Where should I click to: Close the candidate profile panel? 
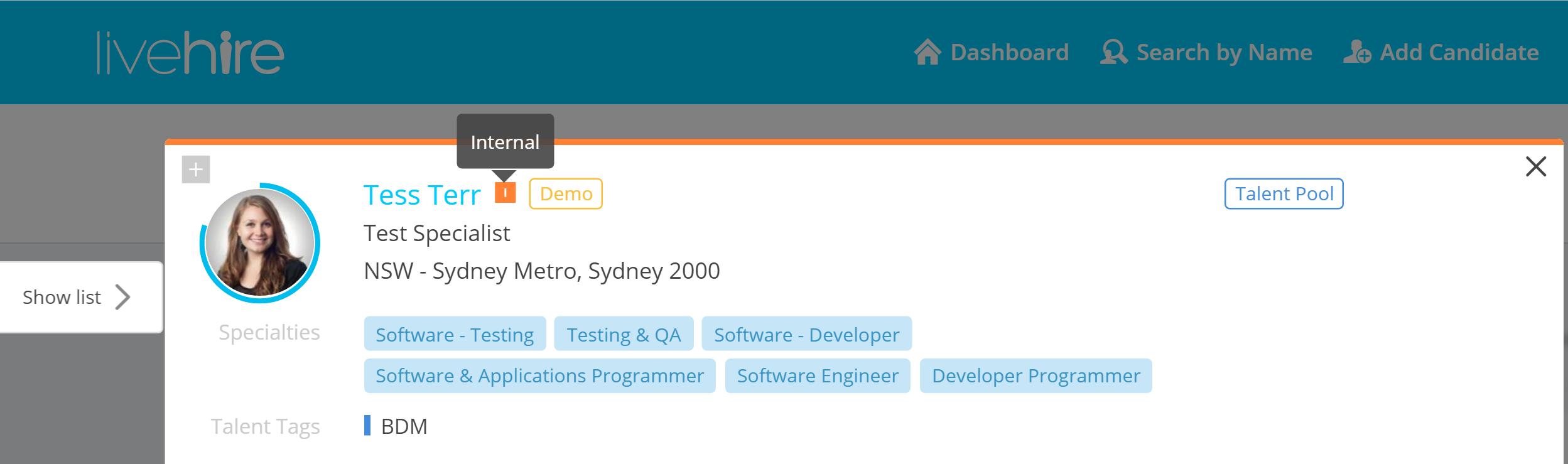pyautogui.click(x=1535, y=167)
